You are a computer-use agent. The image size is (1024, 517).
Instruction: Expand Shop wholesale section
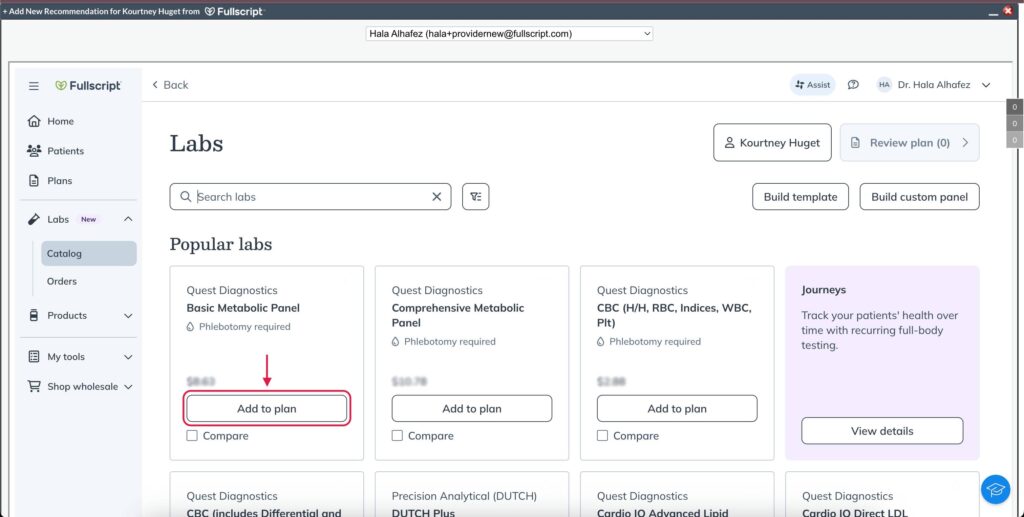(x=128, y=386)
